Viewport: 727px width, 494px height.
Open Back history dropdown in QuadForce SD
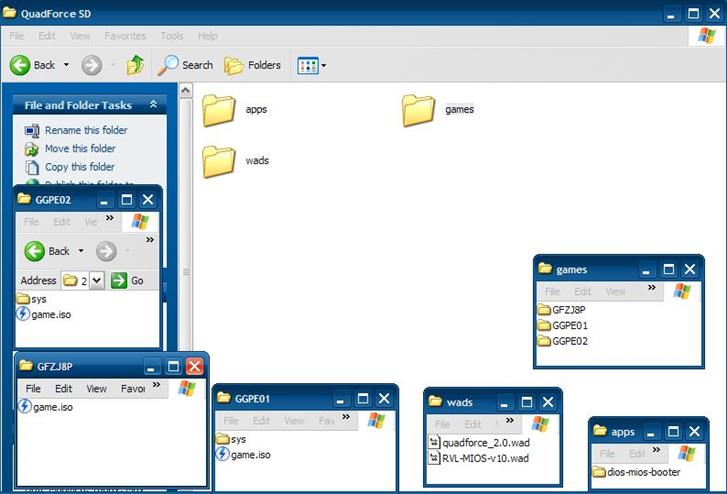coord(66,64)
